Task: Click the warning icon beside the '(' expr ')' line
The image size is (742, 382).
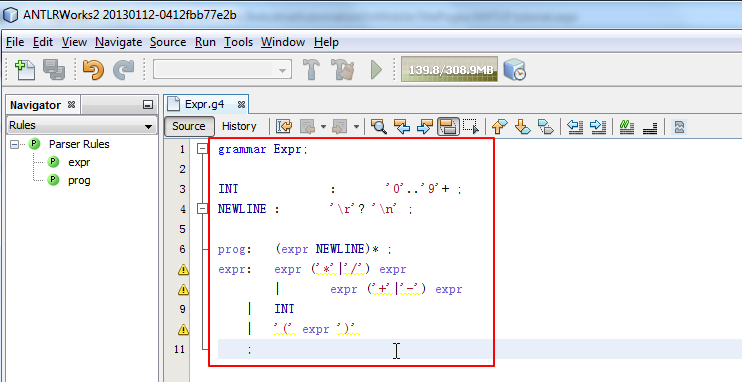Action: [183, 329]
